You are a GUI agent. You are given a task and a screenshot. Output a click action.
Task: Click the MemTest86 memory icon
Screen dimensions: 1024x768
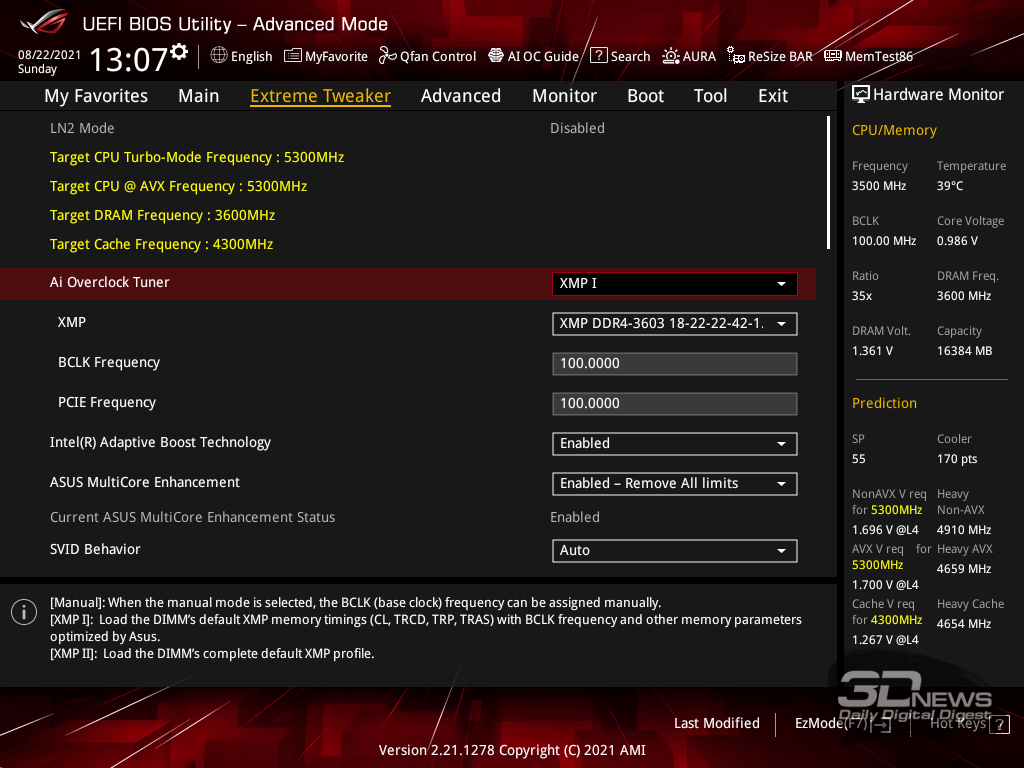point(833,56)
